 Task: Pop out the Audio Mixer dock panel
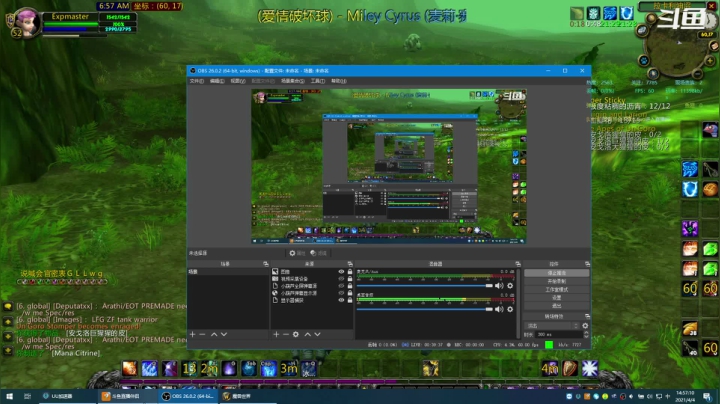(x=518, y=264)
